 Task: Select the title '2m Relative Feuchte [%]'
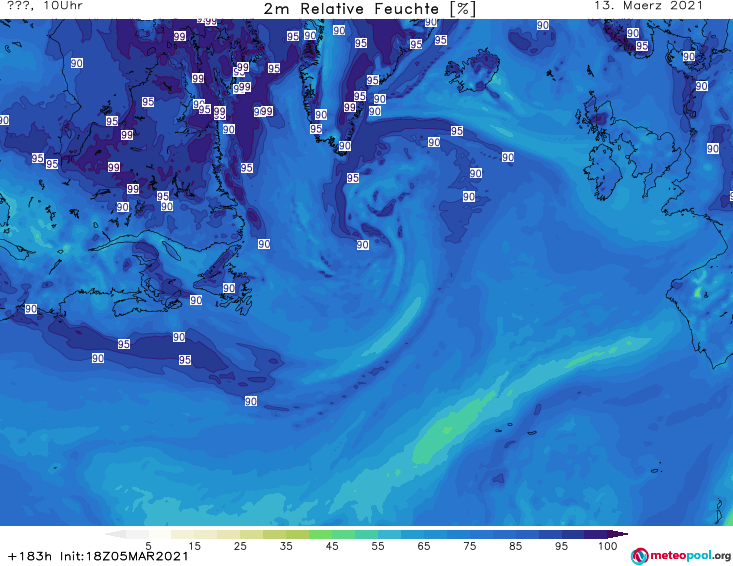click(369, 9)
